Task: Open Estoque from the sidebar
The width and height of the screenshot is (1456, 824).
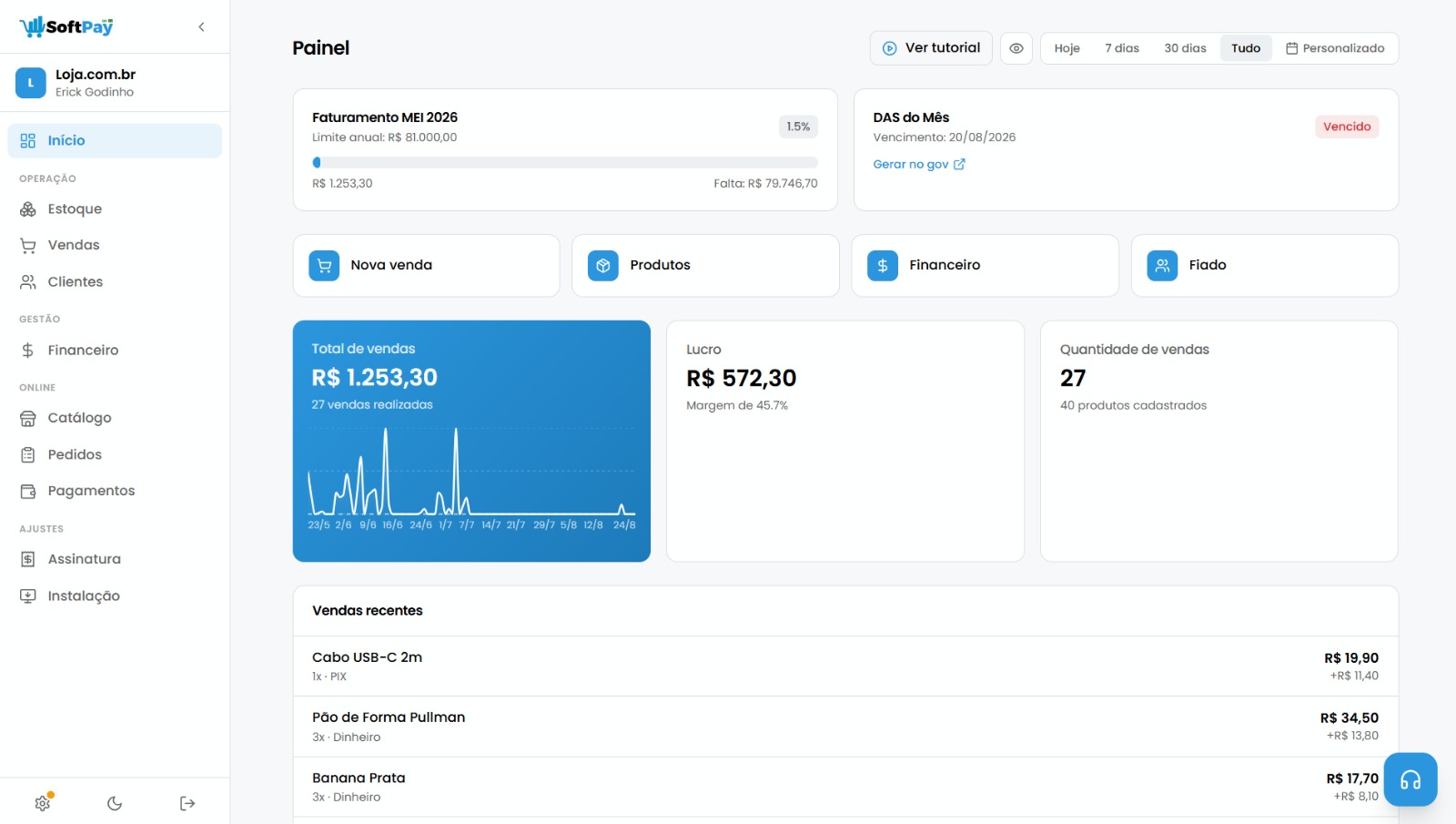Action: (115, 209)
